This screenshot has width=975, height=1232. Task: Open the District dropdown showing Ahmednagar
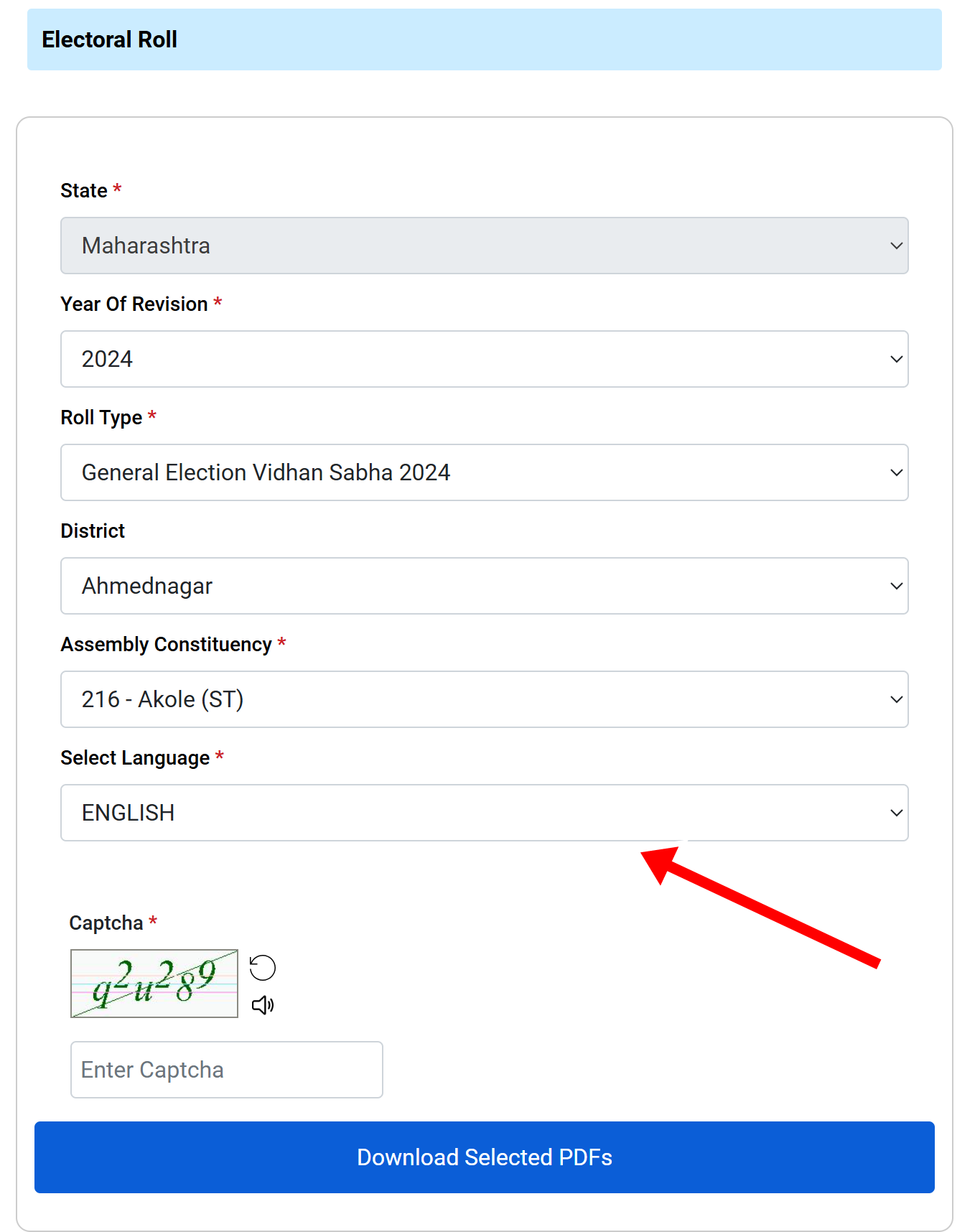pyautogui.click(x=485, y=586)
